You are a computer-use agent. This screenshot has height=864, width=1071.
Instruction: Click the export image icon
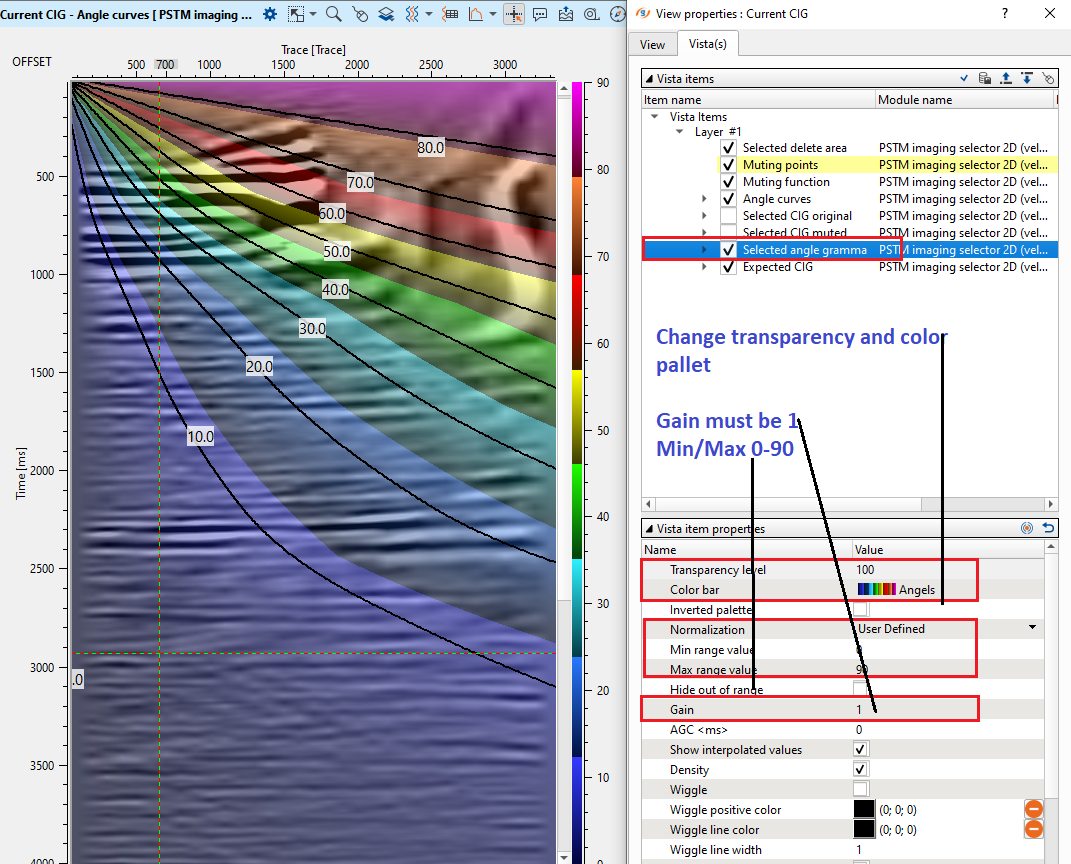click(x=566, y=14)
